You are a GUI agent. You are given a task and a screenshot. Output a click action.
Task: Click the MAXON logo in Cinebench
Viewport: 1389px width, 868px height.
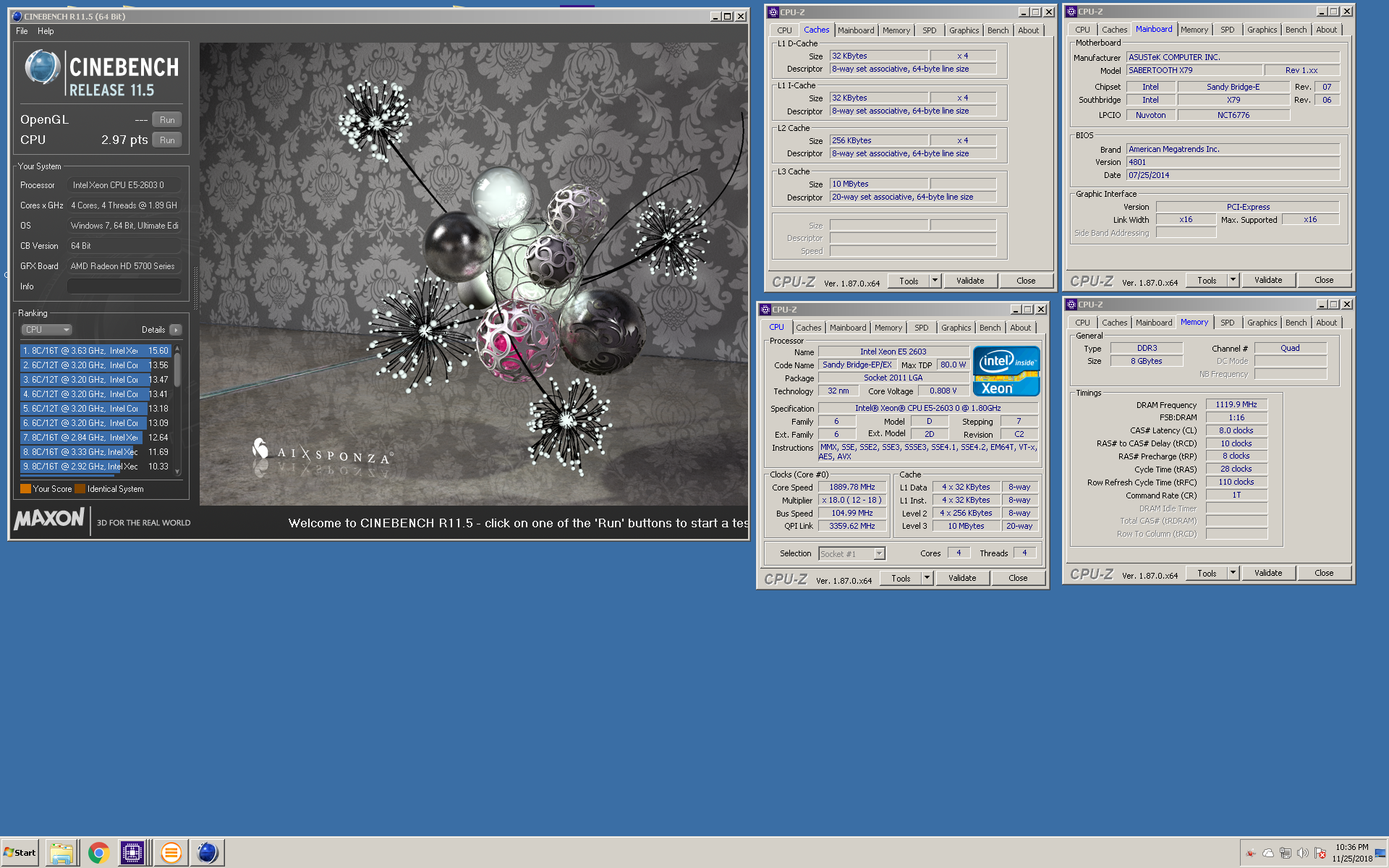(49, 519)
